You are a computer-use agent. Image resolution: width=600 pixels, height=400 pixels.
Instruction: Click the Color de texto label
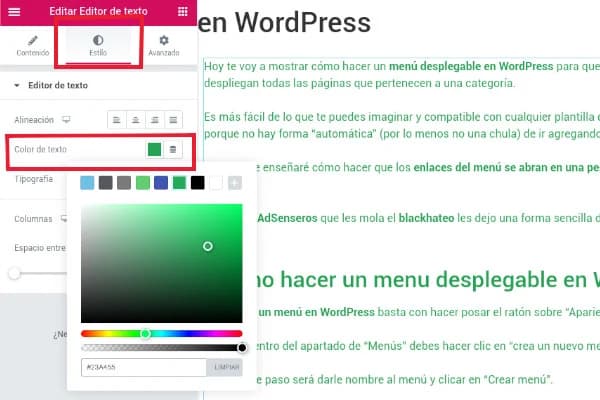pos(41,149)
